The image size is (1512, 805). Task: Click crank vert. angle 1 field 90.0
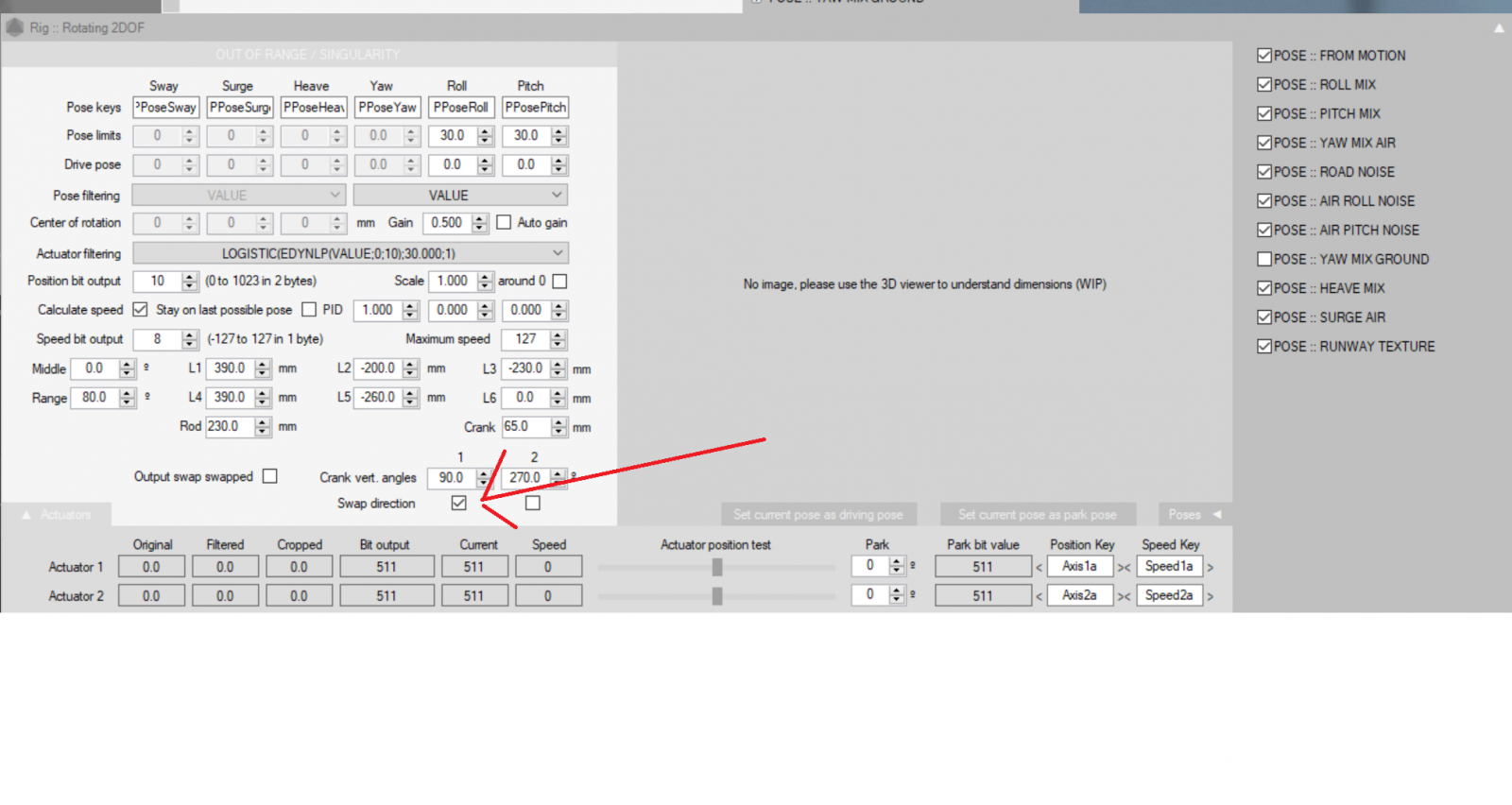(452, 478)
